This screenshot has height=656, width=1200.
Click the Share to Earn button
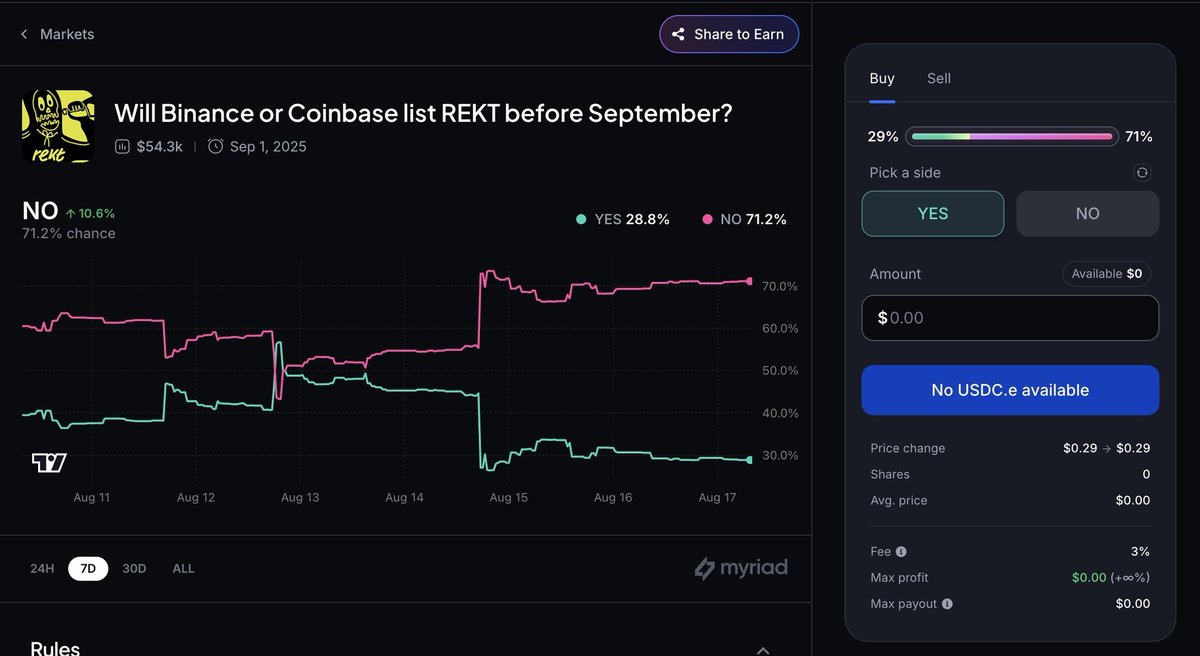point(729,34)
